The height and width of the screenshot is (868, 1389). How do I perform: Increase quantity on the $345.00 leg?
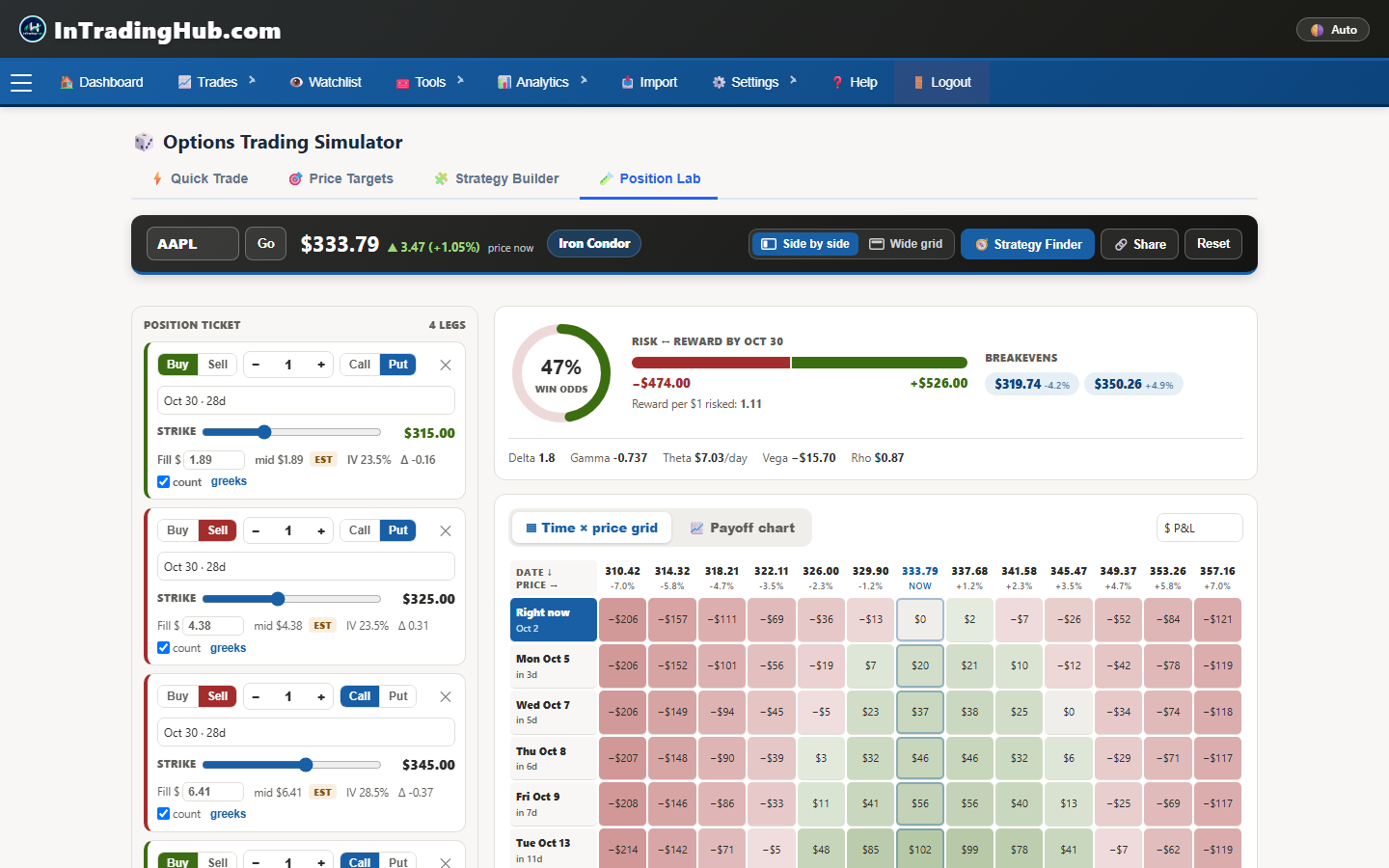point(321,696)
